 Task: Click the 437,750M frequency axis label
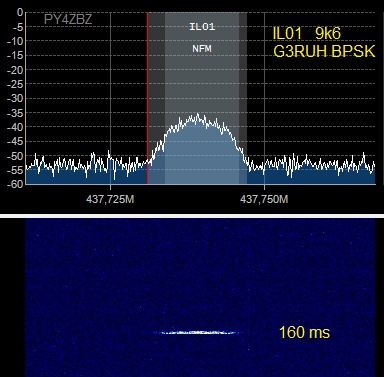(264, 199)
